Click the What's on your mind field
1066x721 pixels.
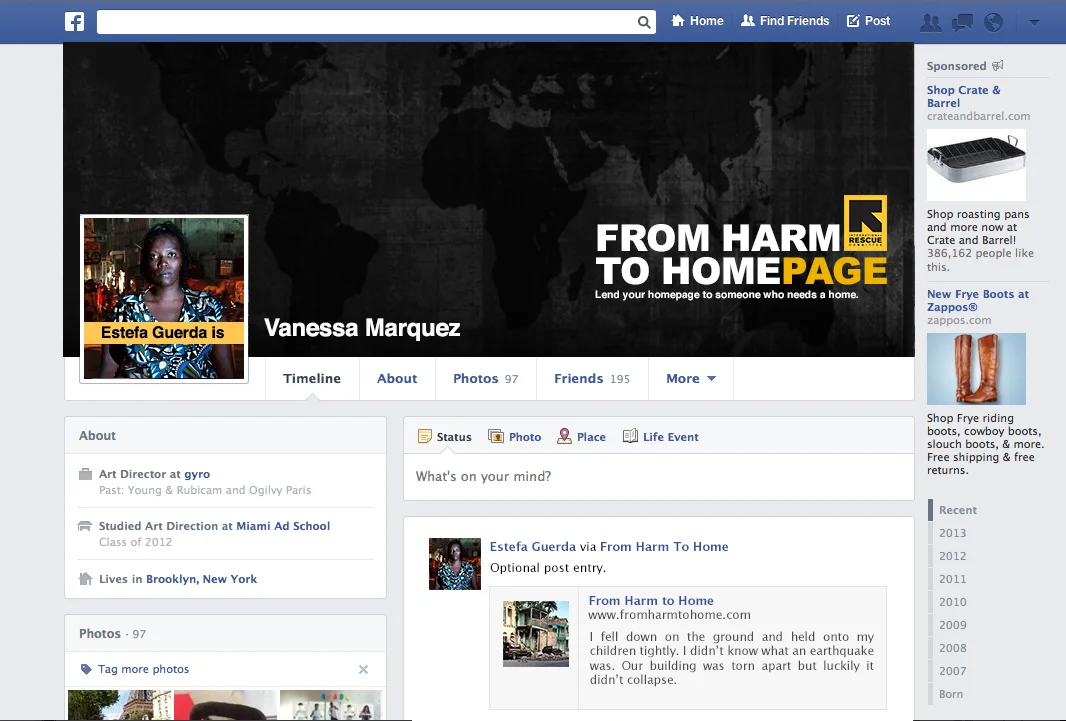point(658,476)
